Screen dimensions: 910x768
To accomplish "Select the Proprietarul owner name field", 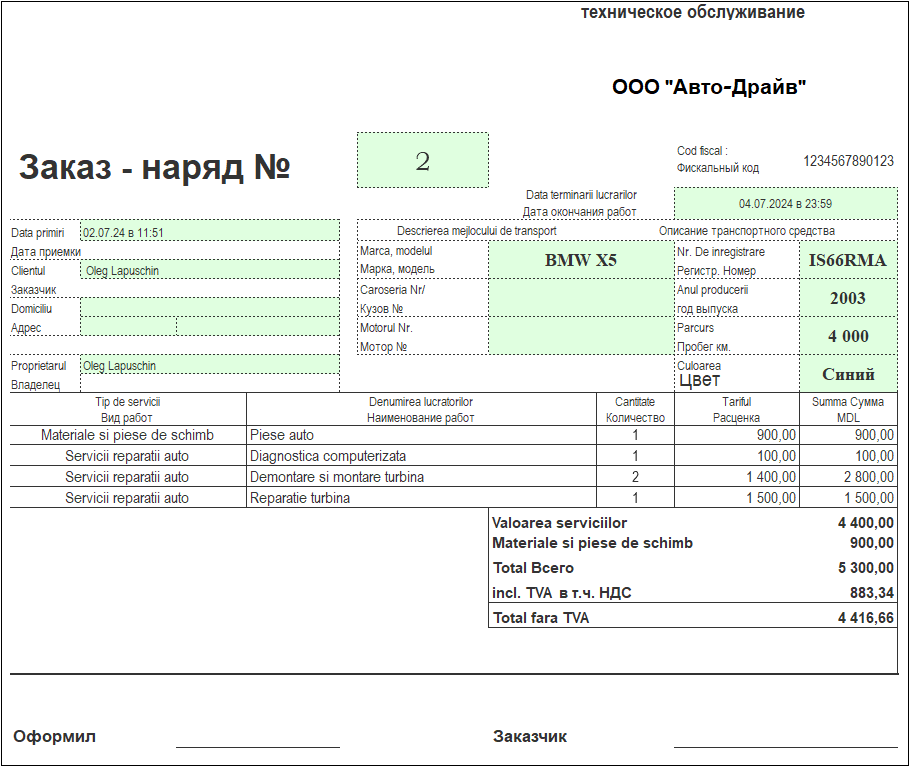I will coord(209,365).
